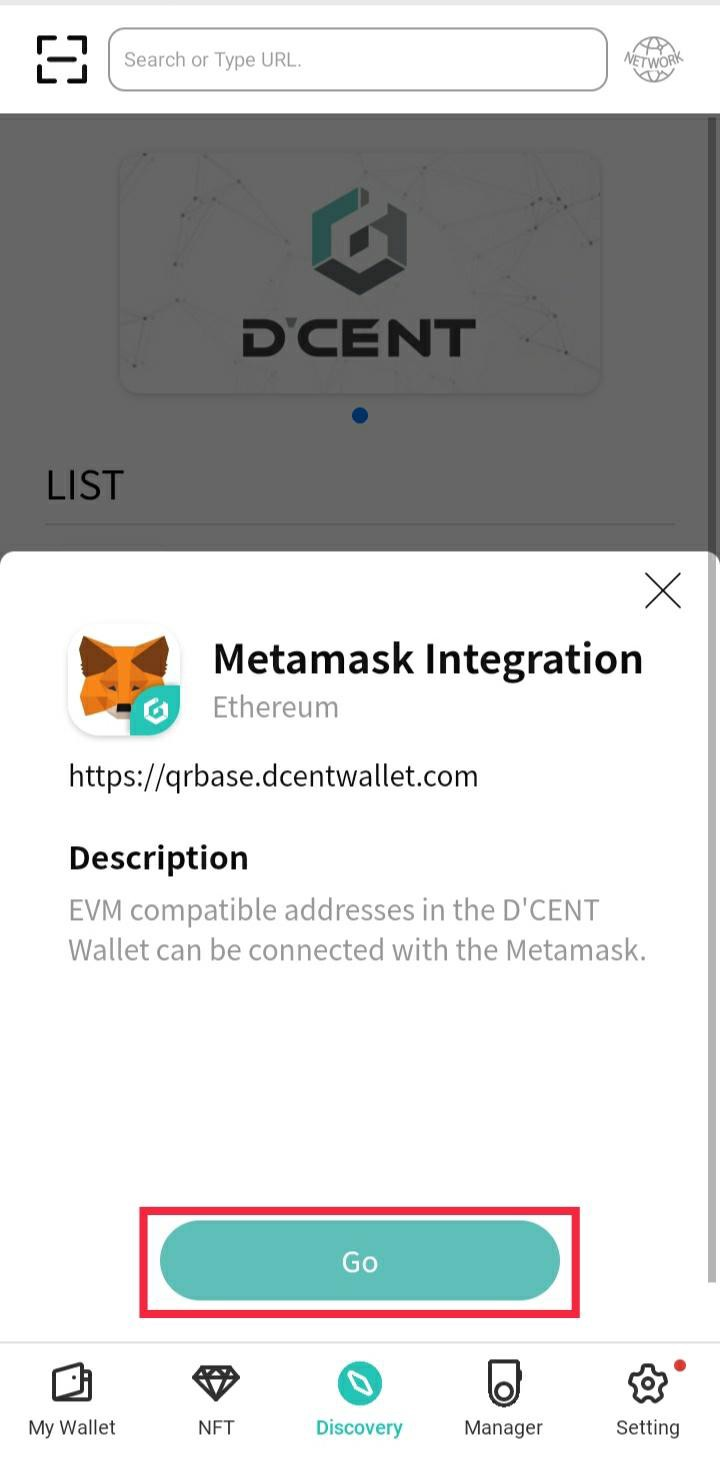Tap the Metamask Integration title
The image size is (720, 1459).
[427, 659]
